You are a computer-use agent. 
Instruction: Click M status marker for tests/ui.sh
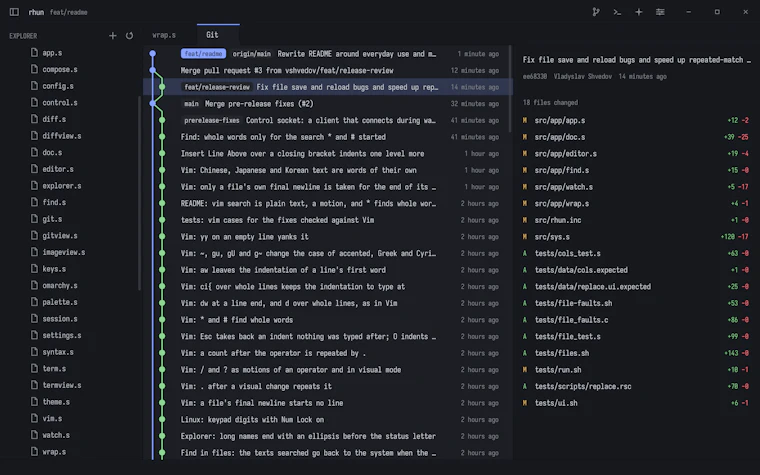pyautogui.click(x=524, y=403)
